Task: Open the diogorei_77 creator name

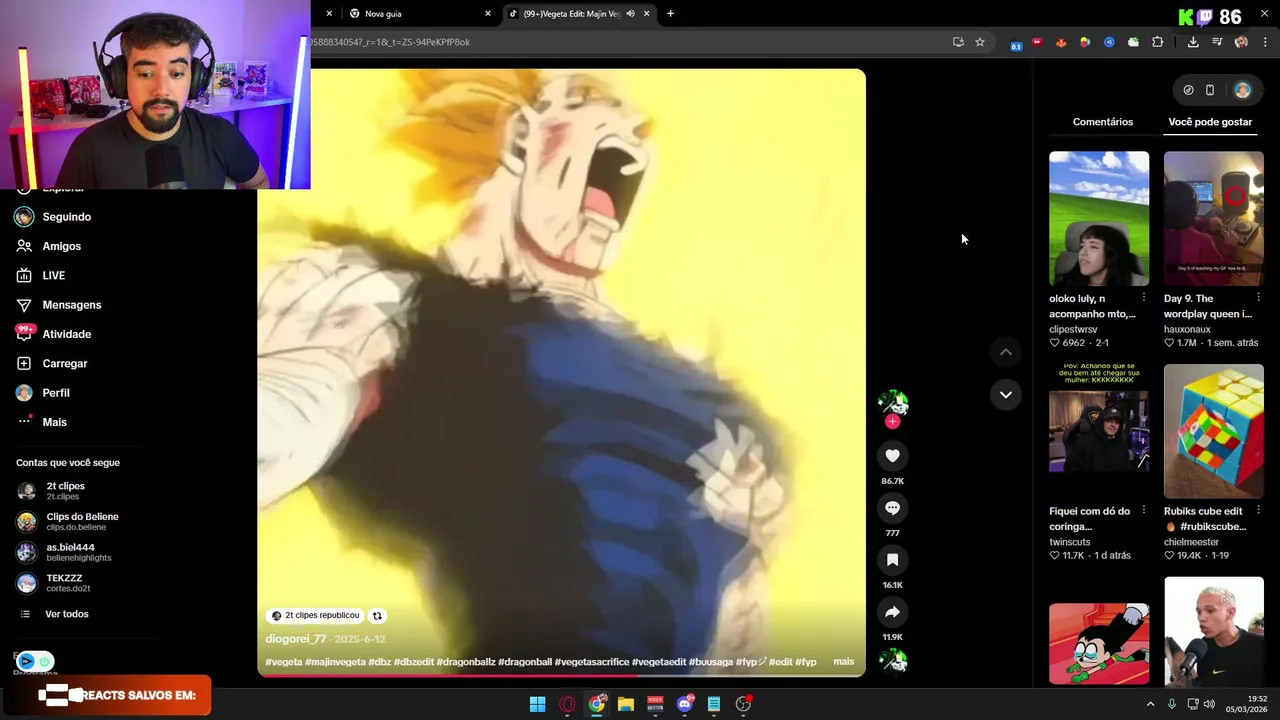Action: (x=296, y=639)
